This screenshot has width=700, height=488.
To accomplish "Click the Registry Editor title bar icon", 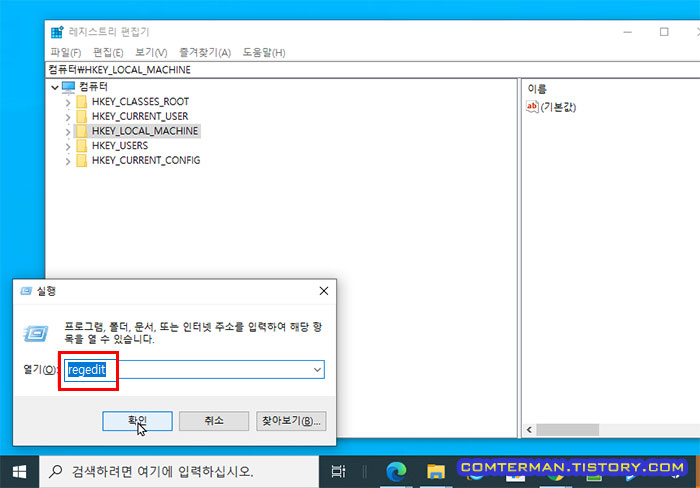I will (57, 32).
